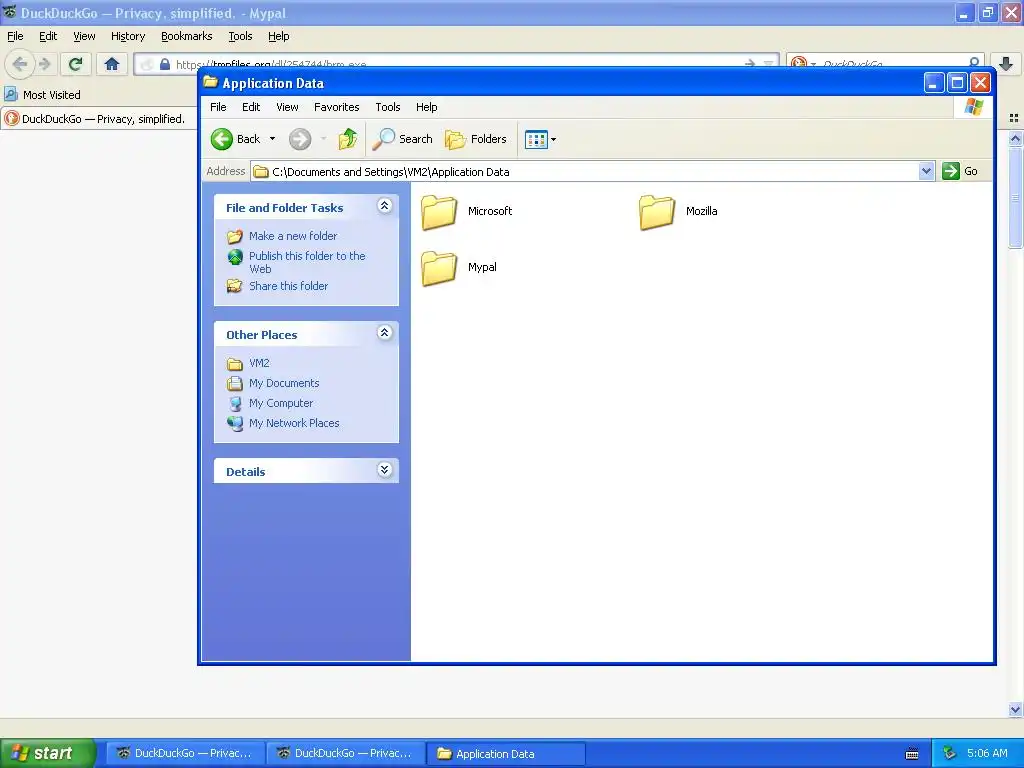
Task: Open the Views dropdown arrow
Action: coord(553,139)
